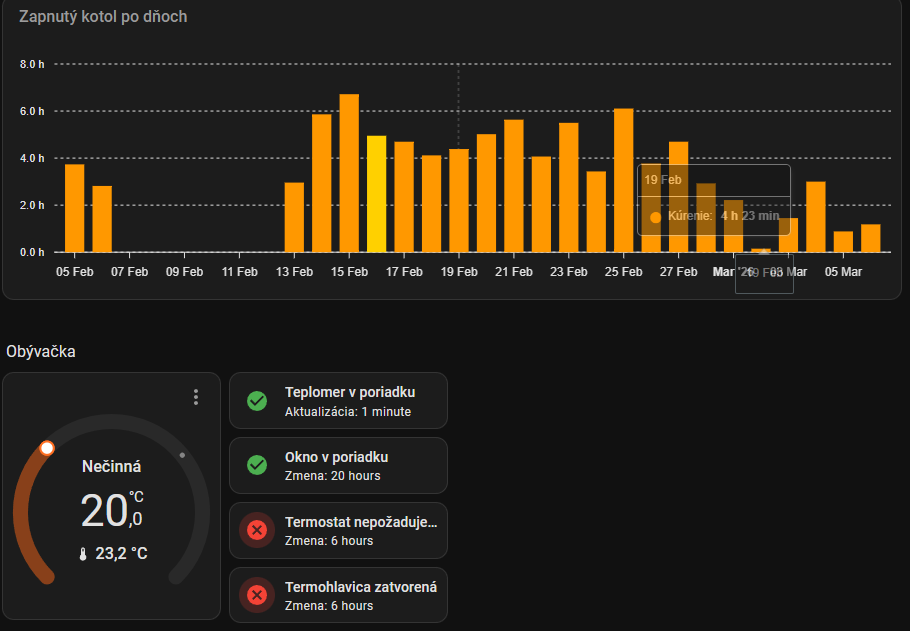Select the highlighted yellow bar for 16 Feb
This screenshot has height=631, width=910.
point(376,194)
